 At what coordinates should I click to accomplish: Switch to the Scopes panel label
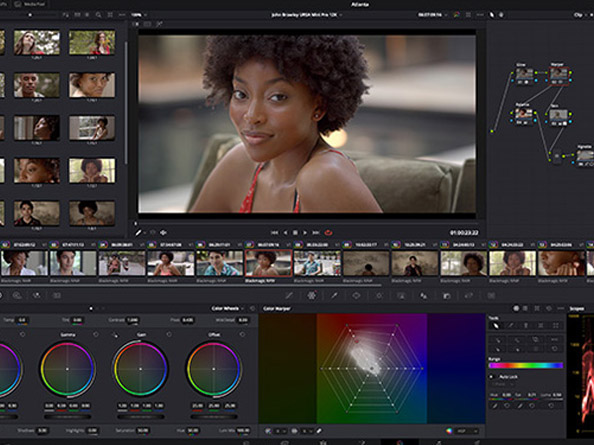(x=577, y=309)
